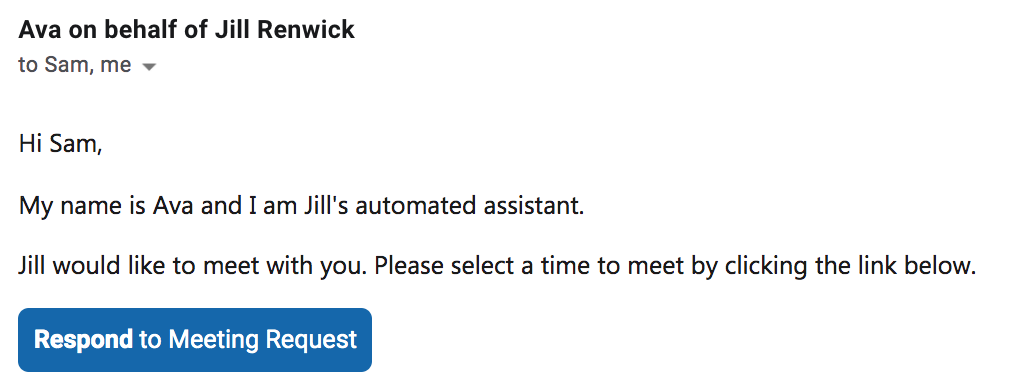Click the Respond to Meeting Request button
The width and height of the screenshot is (1022, 392).
click(195, 340)
